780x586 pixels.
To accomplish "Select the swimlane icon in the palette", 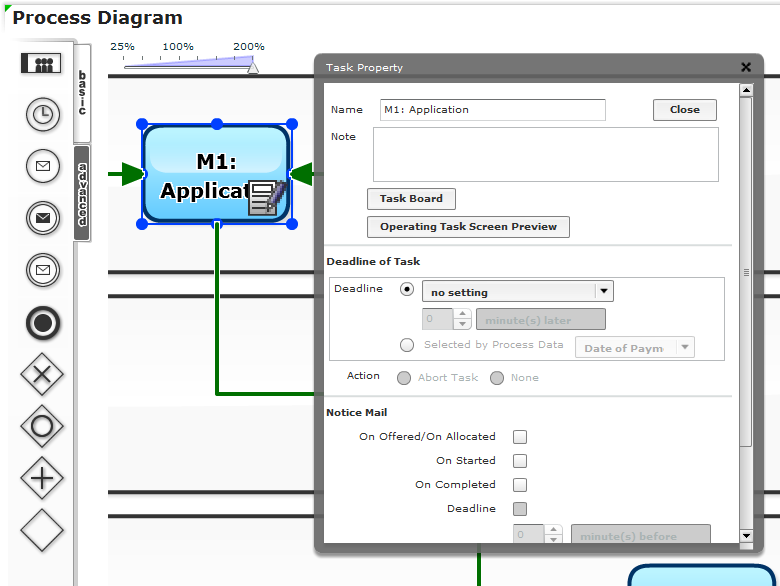I will (x=41, y=63).
